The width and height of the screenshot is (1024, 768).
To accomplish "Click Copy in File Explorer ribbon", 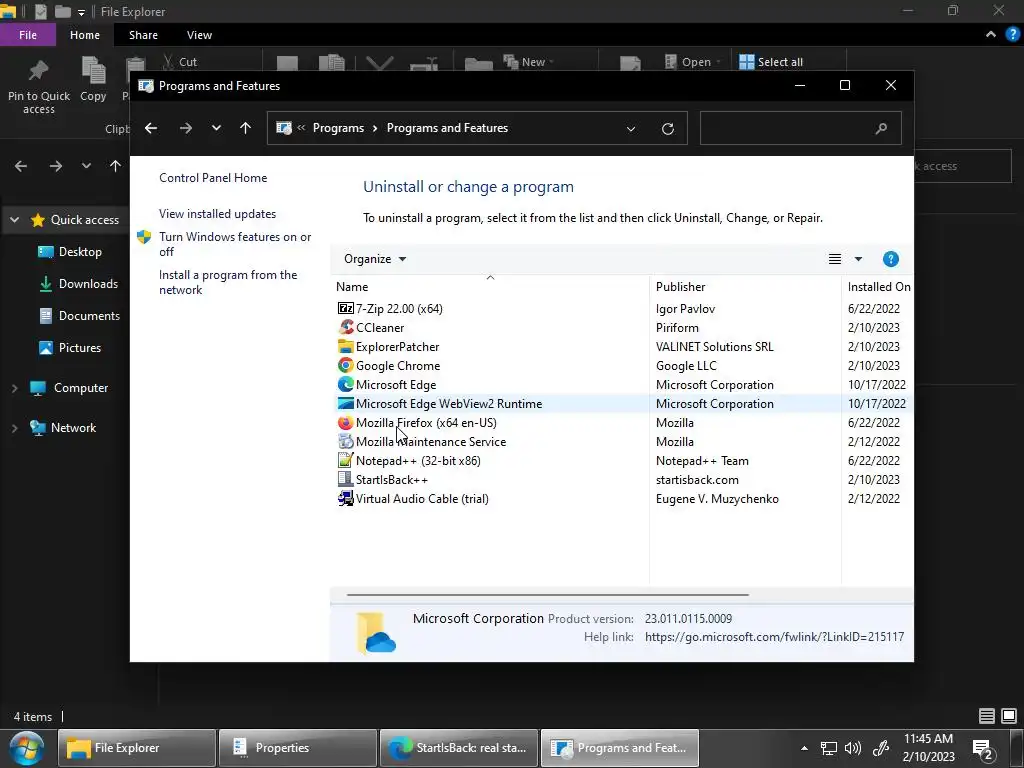I will pos(93,80).
